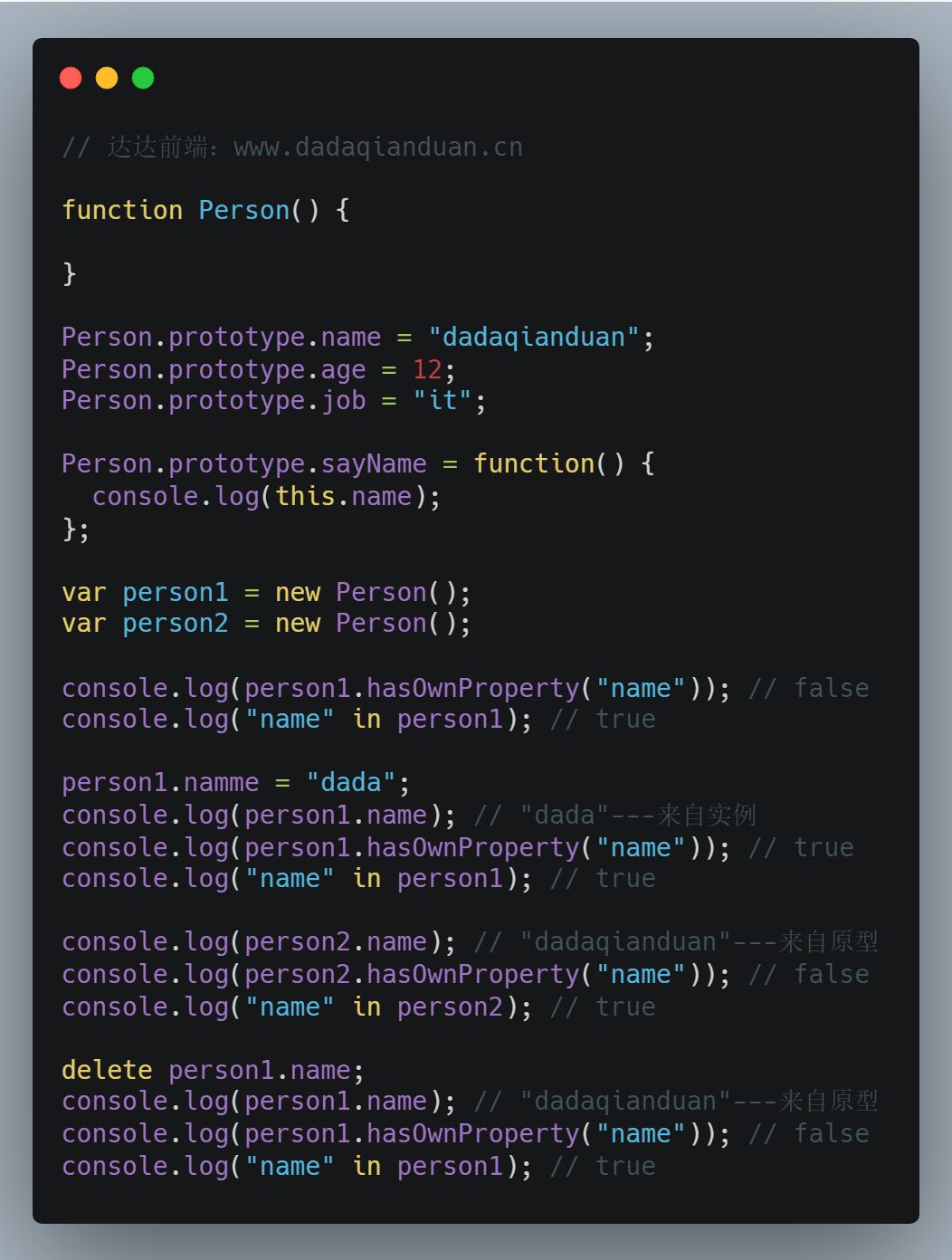Click the delete person1.name statement
Screen dimensions: 952x1260
[x=213, y=1070]
